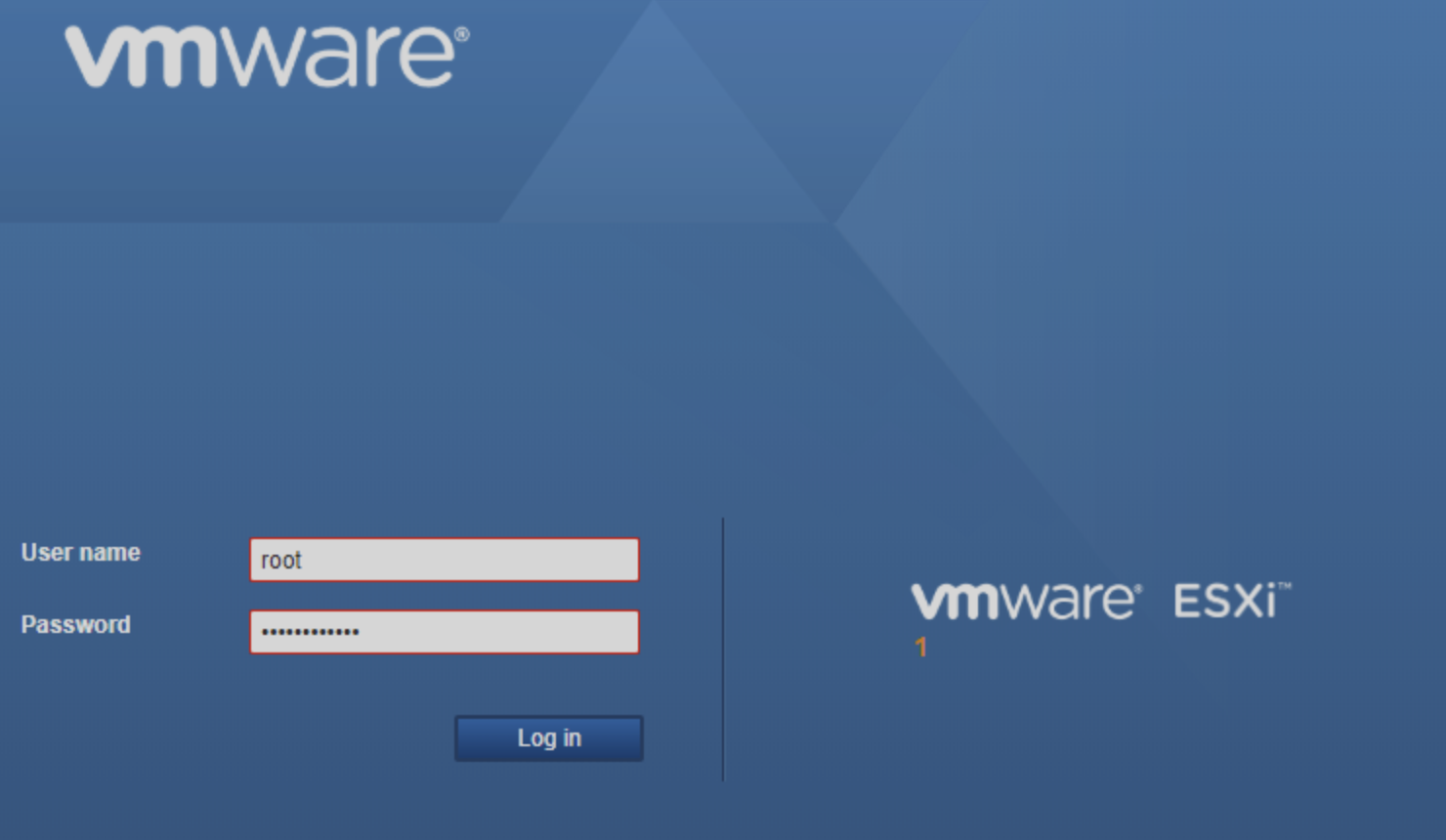This screenshot has height=840, width=1446.
Task: Click the registered trademark symbol on the VMware logo
Action: click(462, 31)
